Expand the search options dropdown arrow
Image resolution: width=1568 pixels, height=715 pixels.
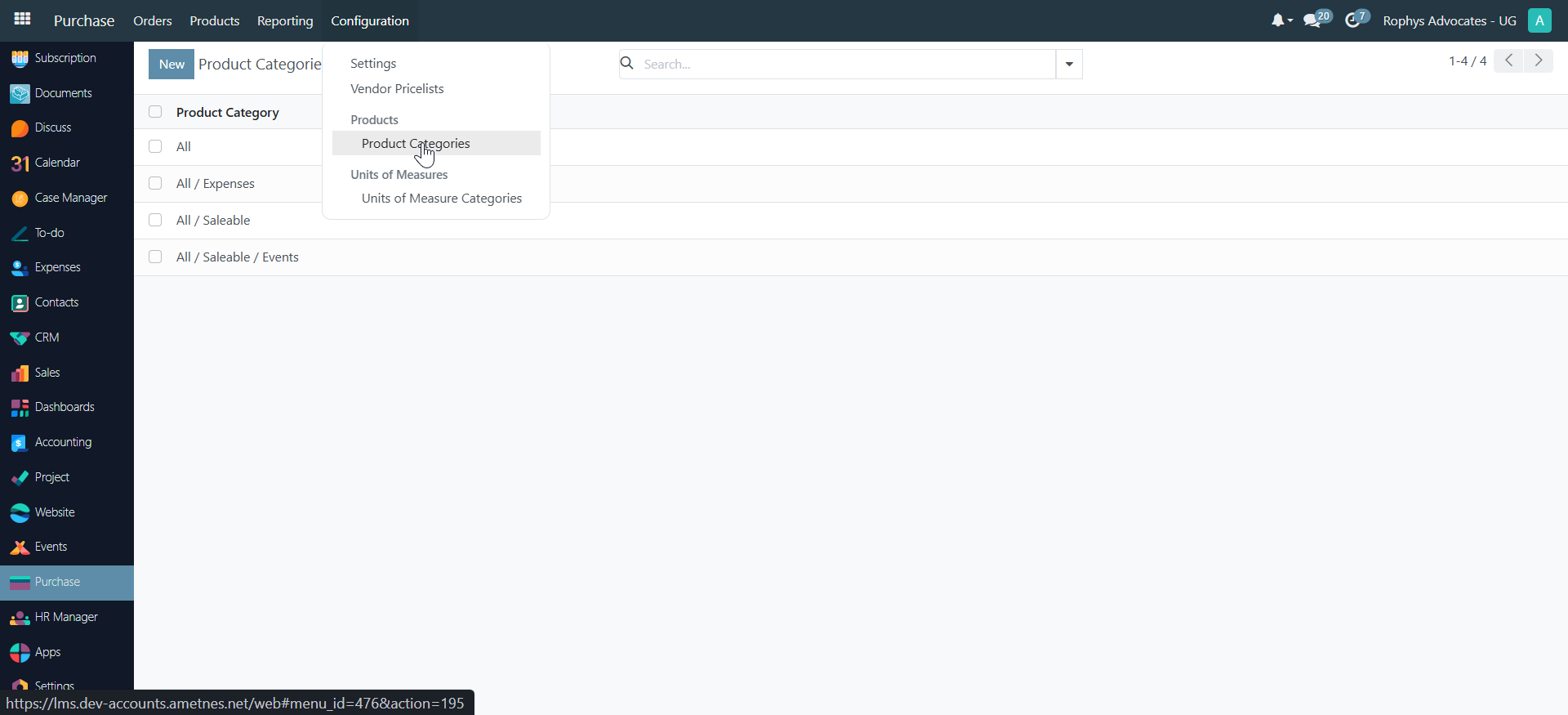click(x=1069, y=64)
